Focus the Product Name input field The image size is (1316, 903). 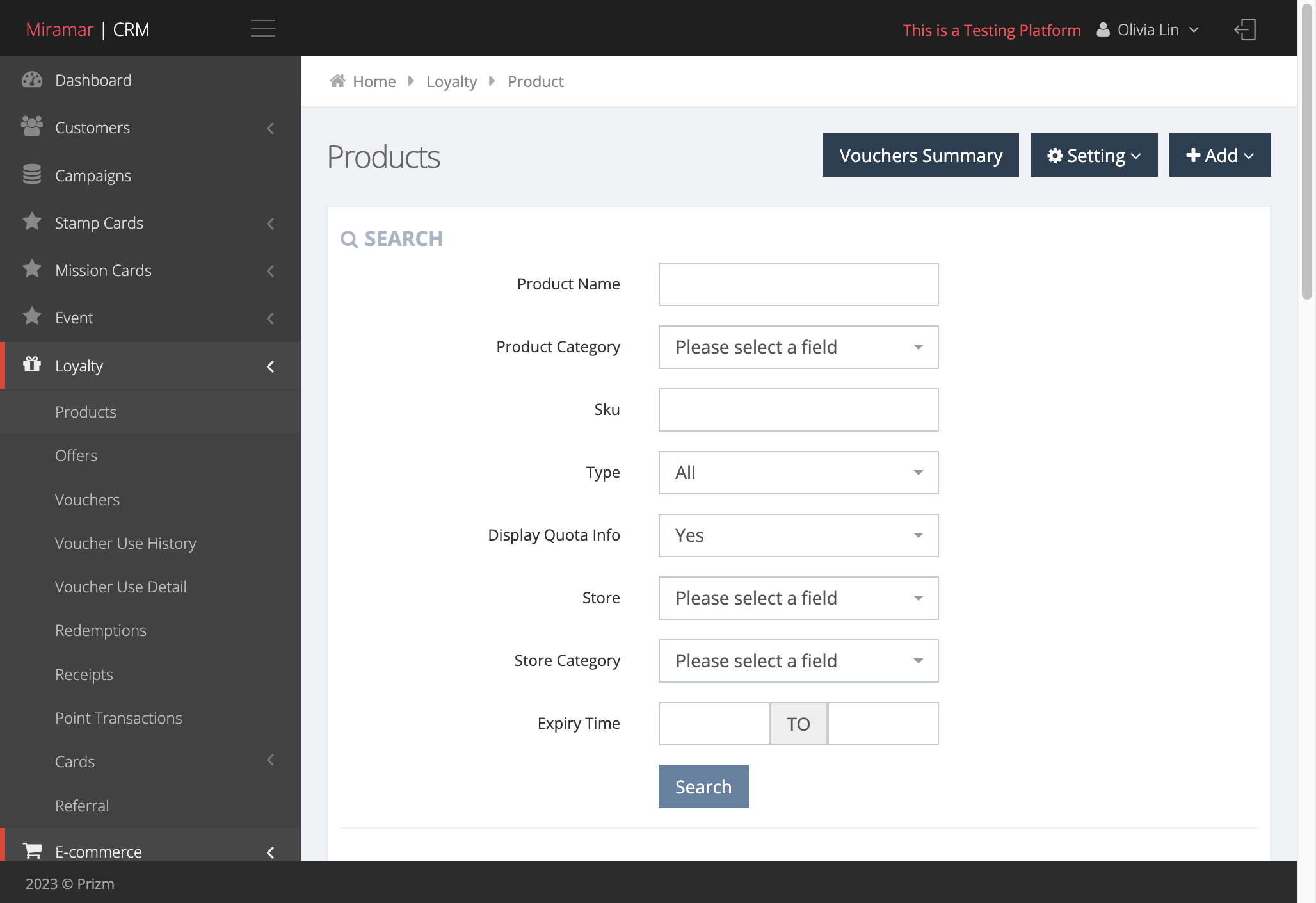pos(798,284)
